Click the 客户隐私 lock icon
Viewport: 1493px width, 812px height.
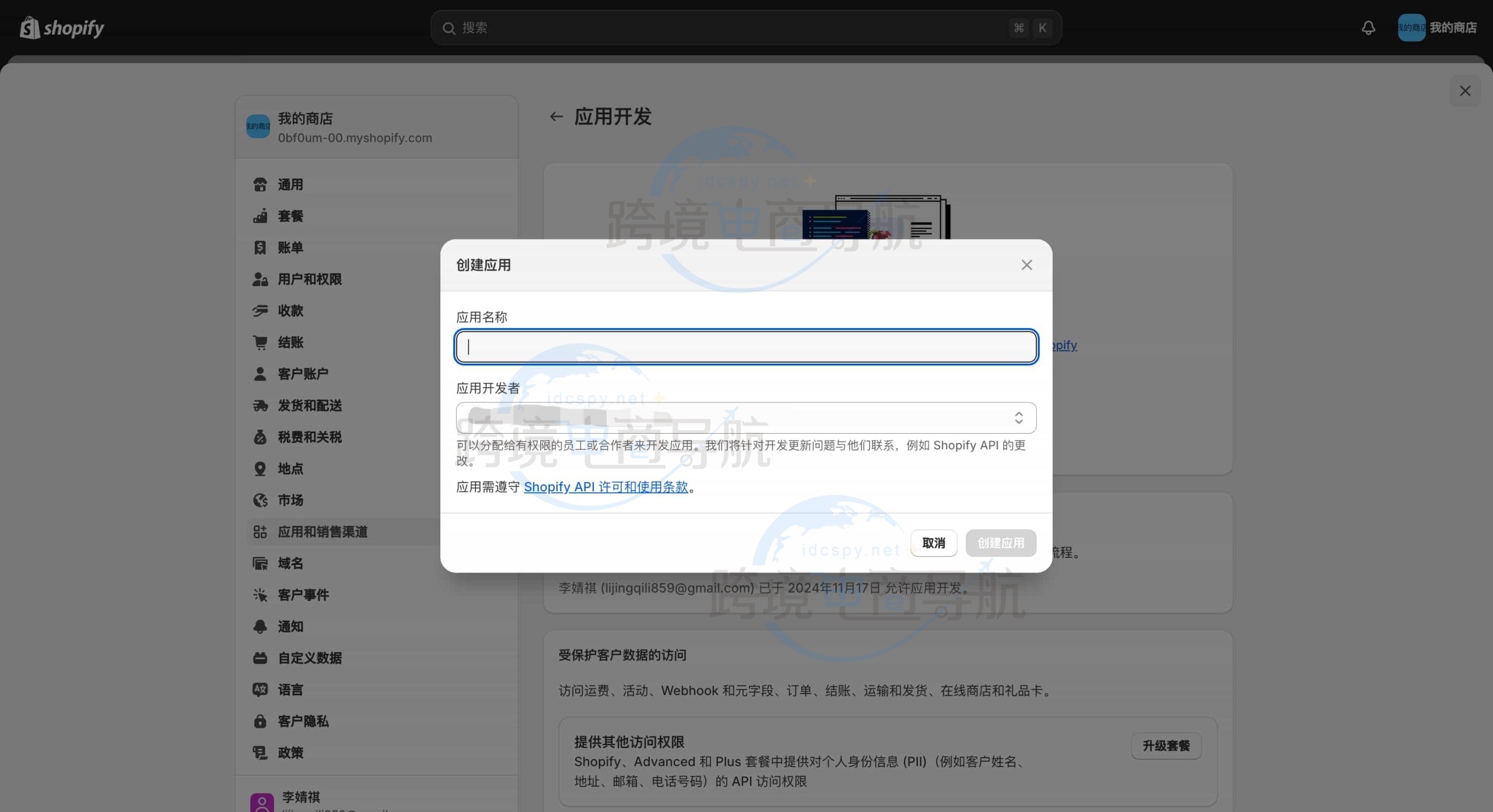[x=260, y=721]
